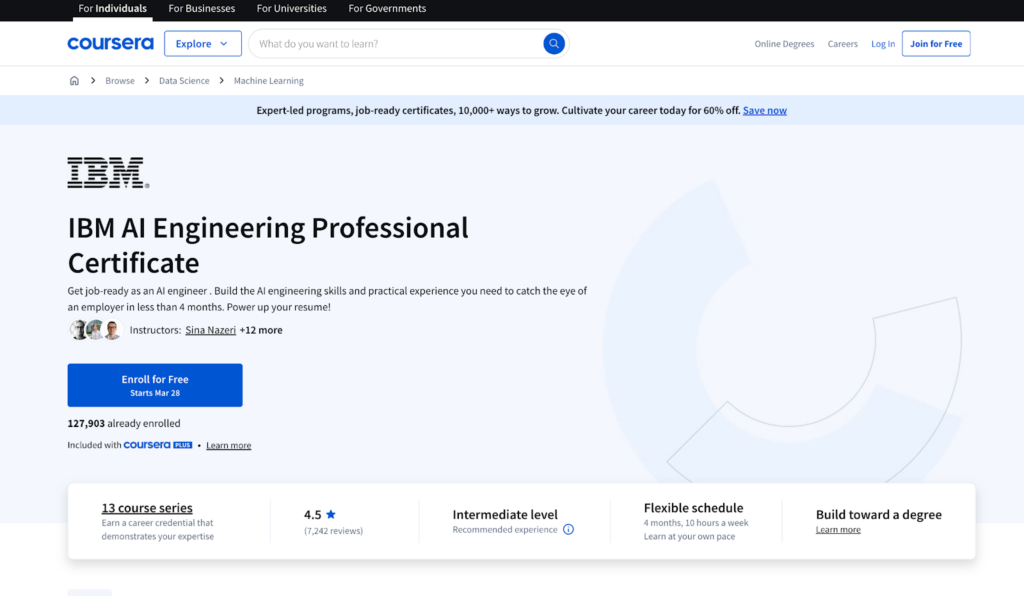Show the +12 more instructors

(261, 330)
